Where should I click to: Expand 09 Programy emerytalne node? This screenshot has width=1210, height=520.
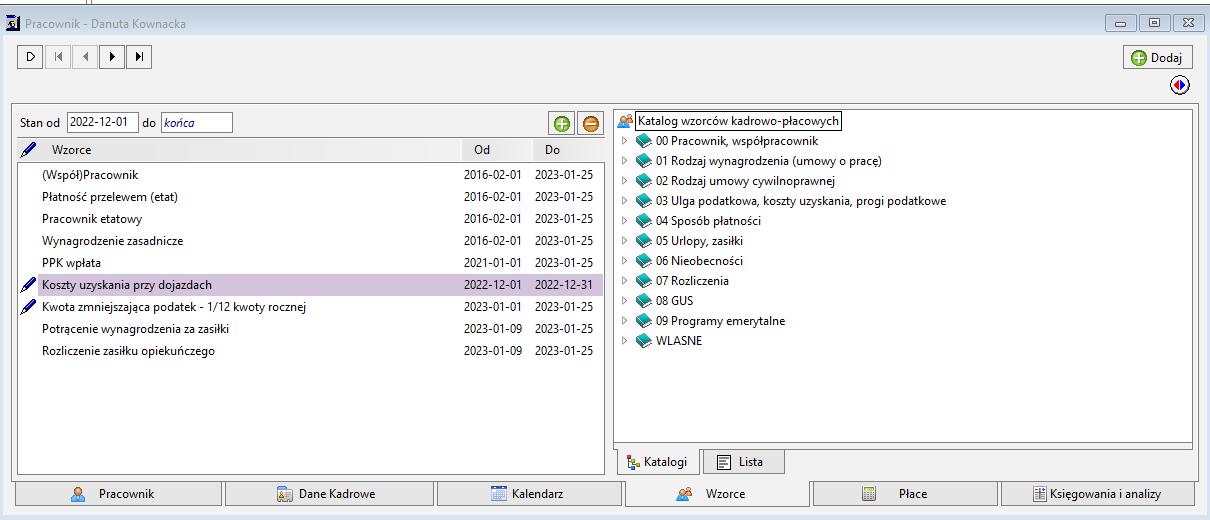(x=624, y=321)
